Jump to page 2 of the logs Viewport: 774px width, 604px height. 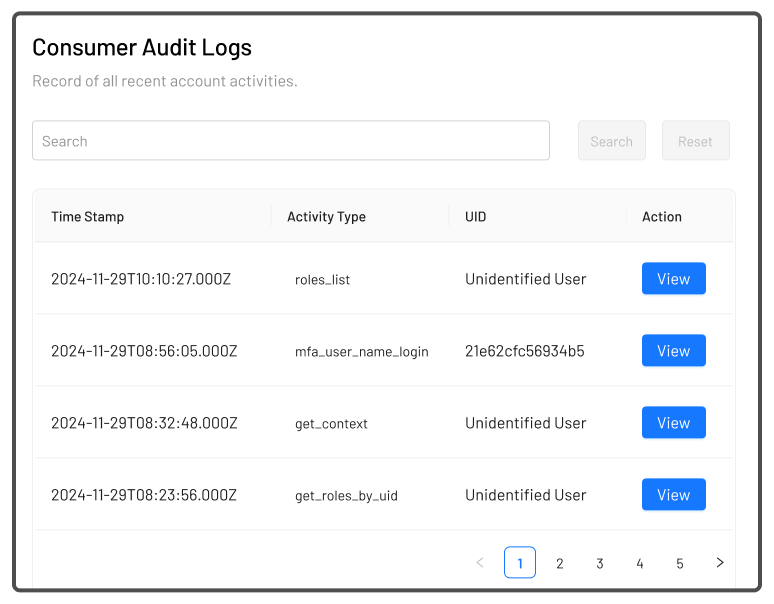560,563
